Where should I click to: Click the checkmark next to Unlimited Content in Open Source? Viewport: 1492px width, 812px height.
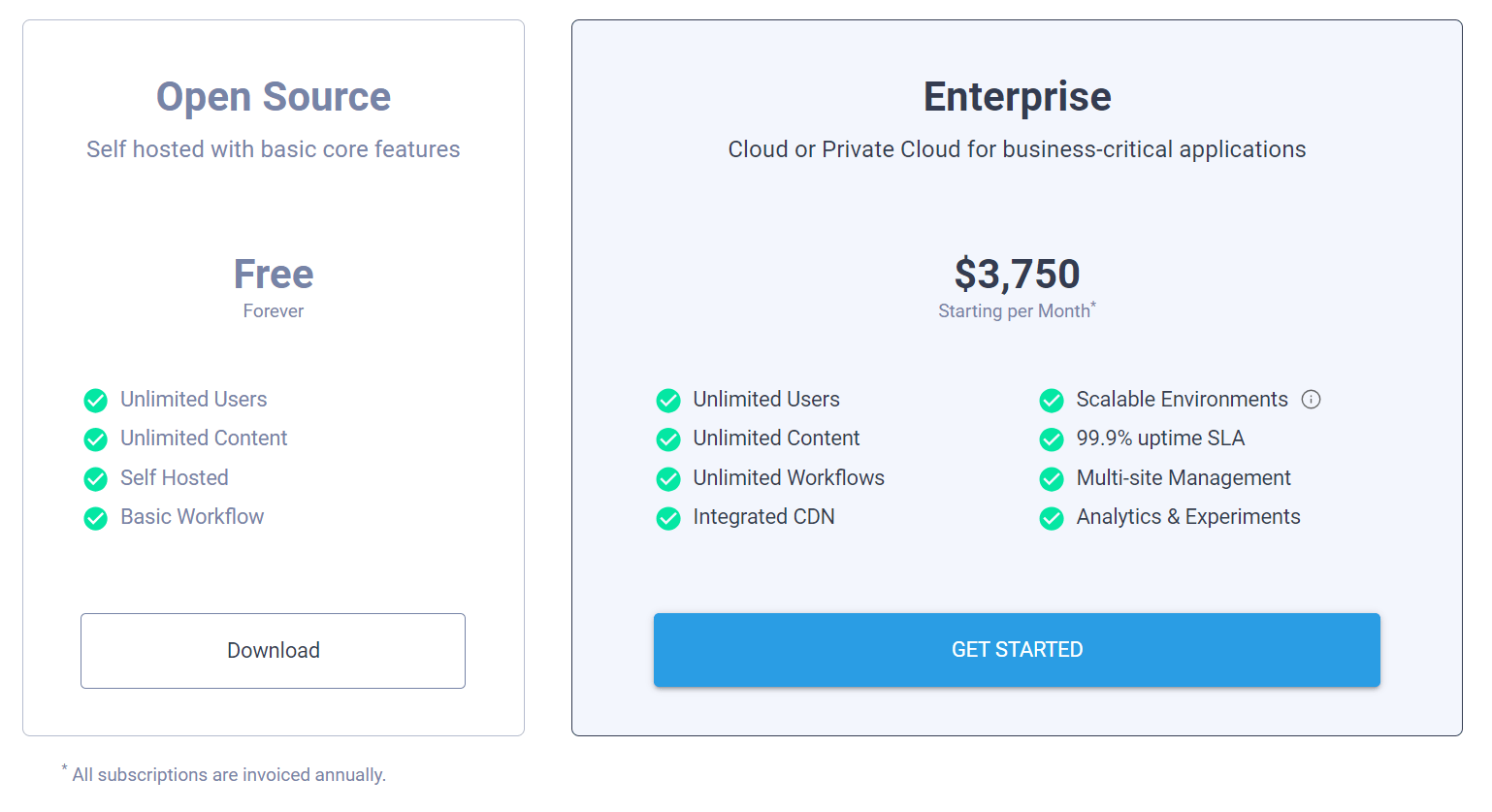(95, 438)
